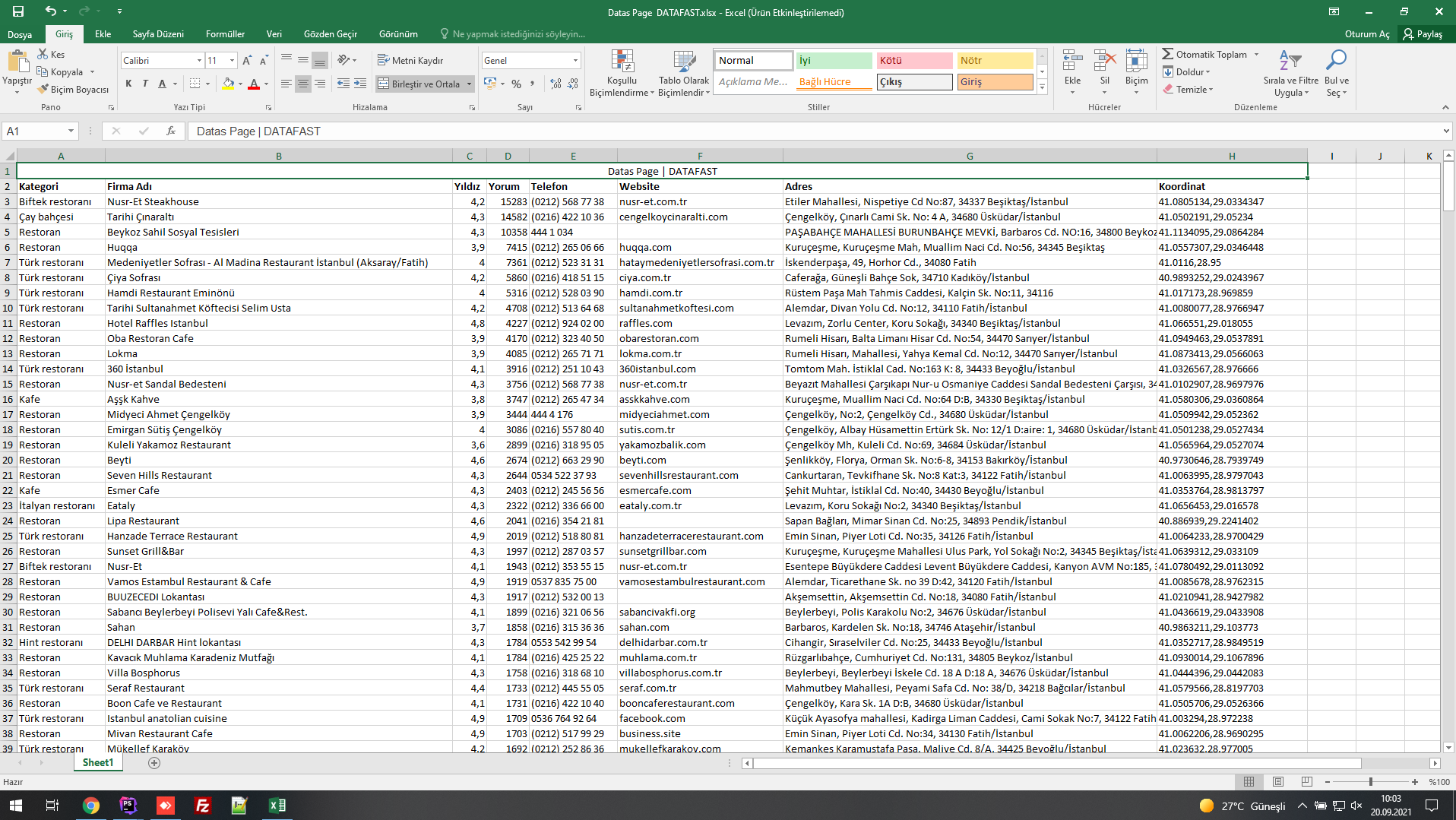Image resolution: width=1456 pixels, height=820 pixels.
Task: Click the Insert cells (Ekle) icon
Action: tap(1072, 62)
